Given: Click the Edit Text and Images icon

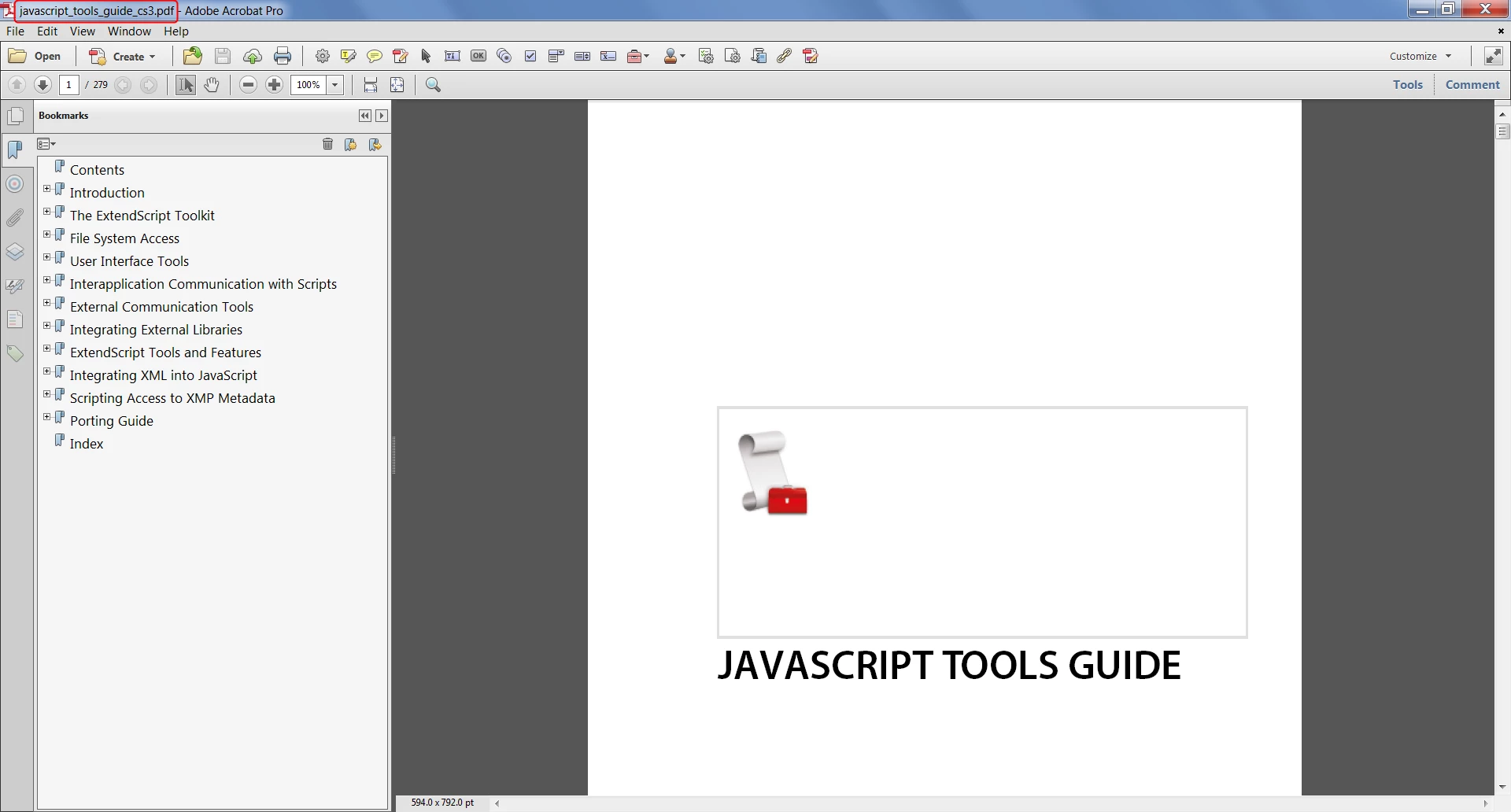Looking at the screenshot, I should point(400,56).
